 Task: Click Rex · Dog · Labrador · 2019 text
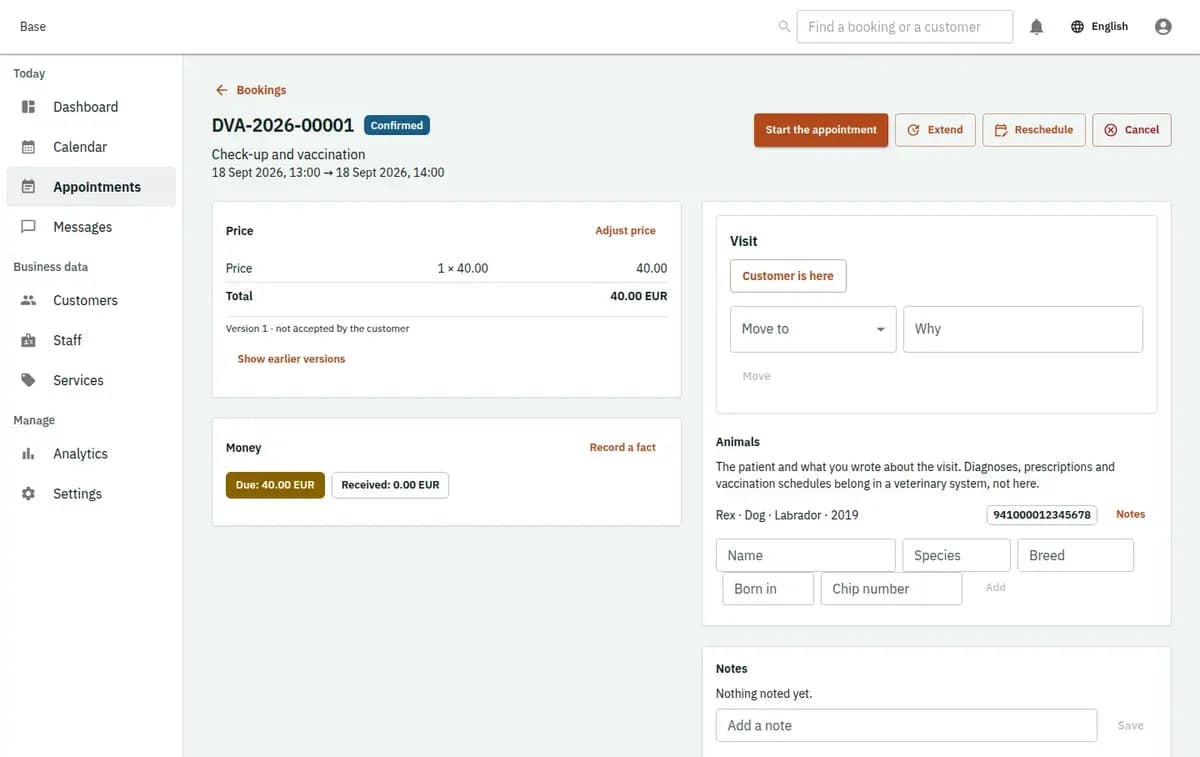click(x=787, y=515)
